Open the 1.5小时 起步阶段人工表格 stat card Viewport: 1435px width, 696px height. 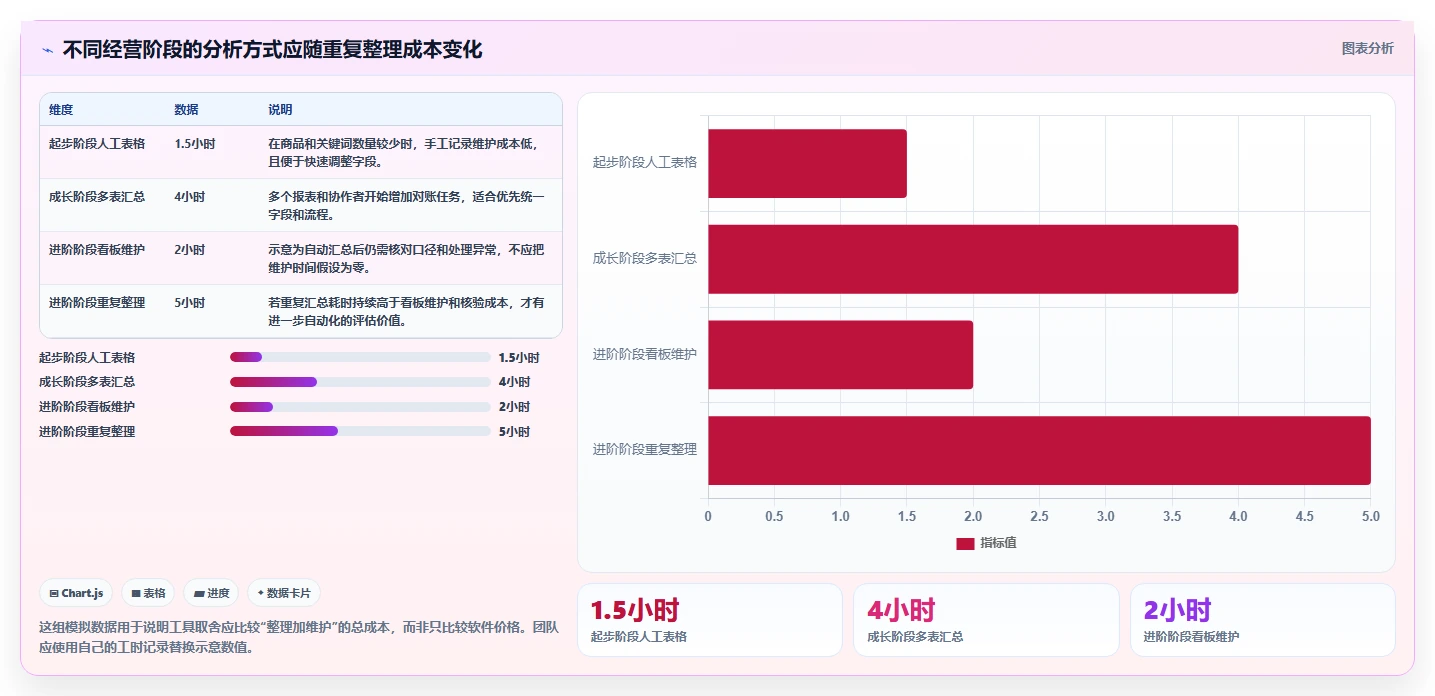tap(710, 620)
